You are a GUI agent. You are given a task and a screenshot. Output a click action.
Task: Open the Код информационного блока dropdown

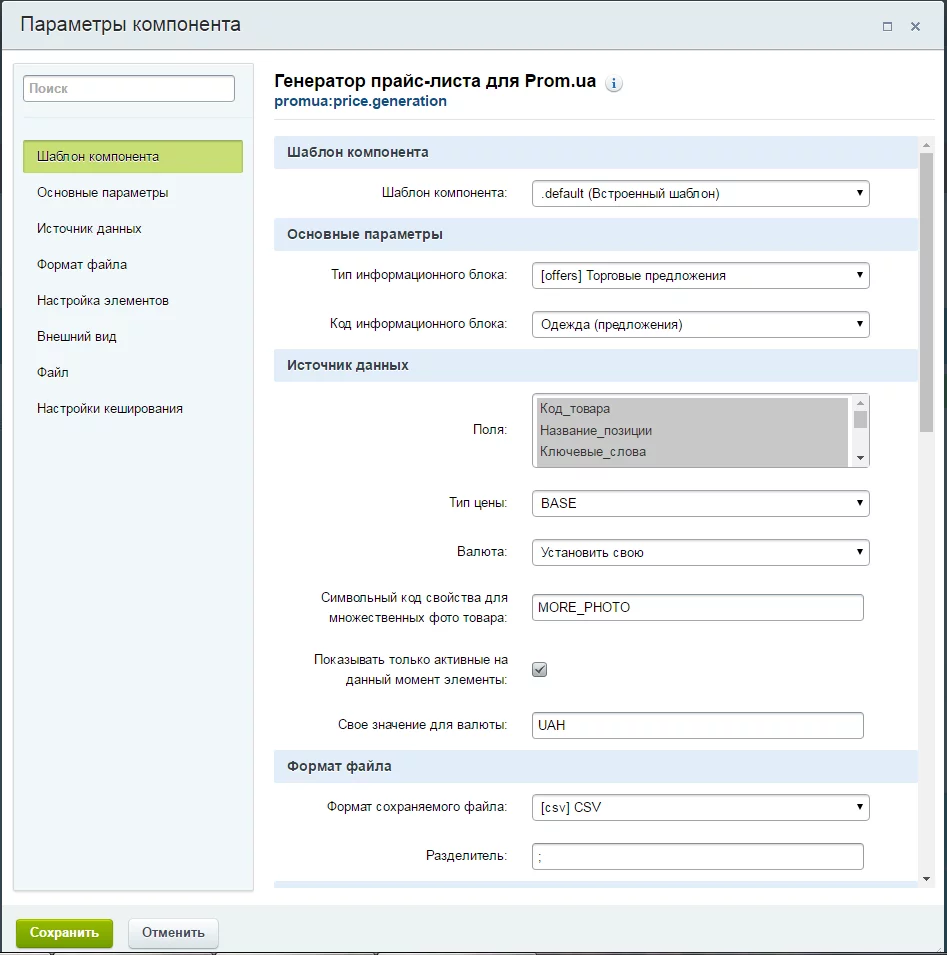700,324
